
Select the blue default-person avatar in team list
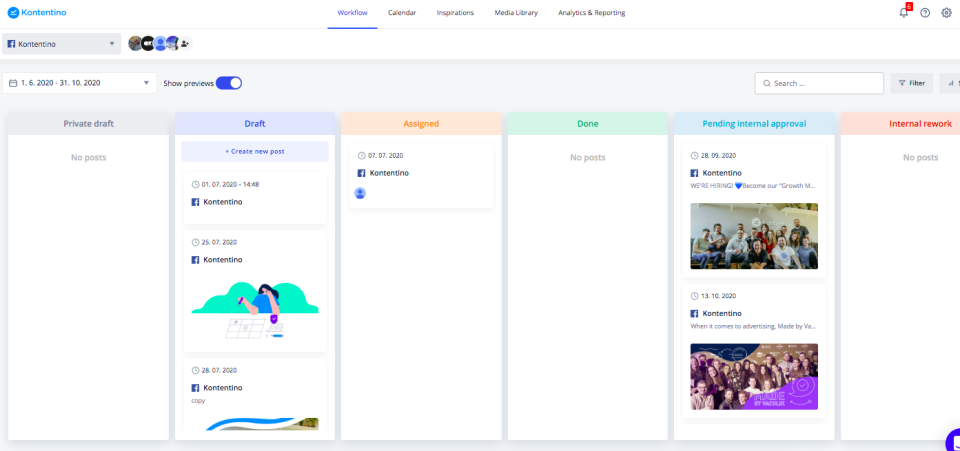coord(160,43)
